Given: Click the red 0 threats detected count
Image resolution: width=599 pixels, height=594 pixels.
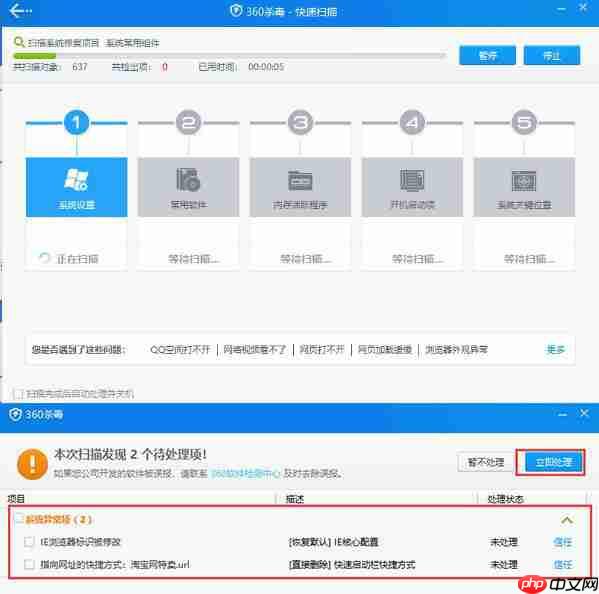Looking at the screenshot, I should point(165,67).
